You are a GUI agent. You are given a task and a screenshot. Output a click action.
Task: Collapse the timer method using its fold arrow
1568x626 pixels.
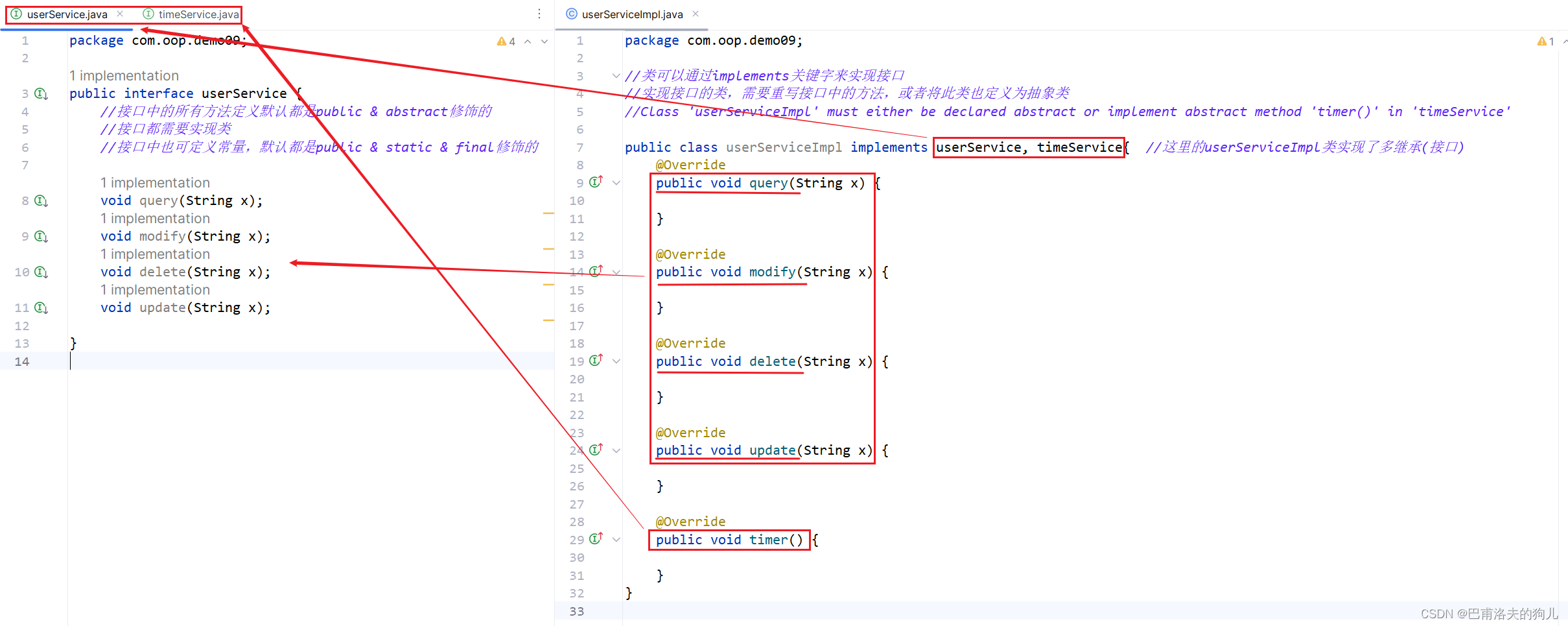(x=616, y=538)
